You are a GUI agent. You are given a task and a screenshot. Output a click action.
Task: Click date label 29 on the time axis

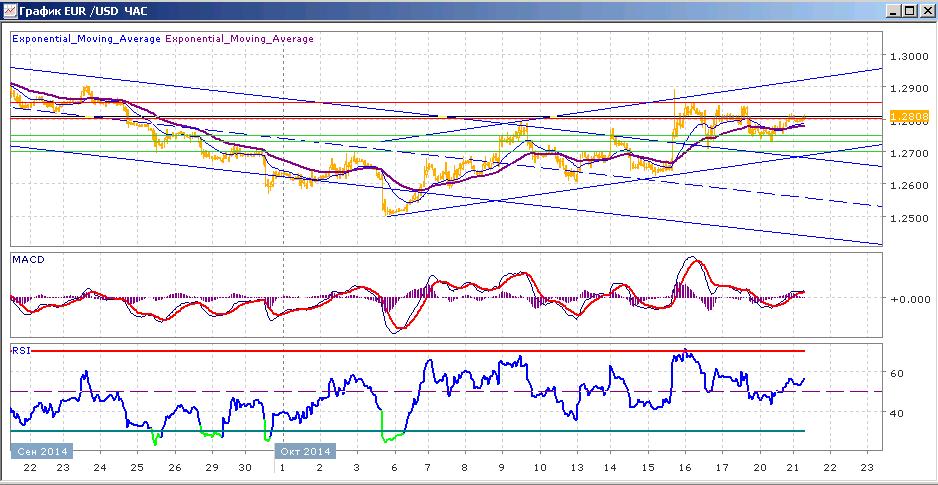tap(212, 468)
